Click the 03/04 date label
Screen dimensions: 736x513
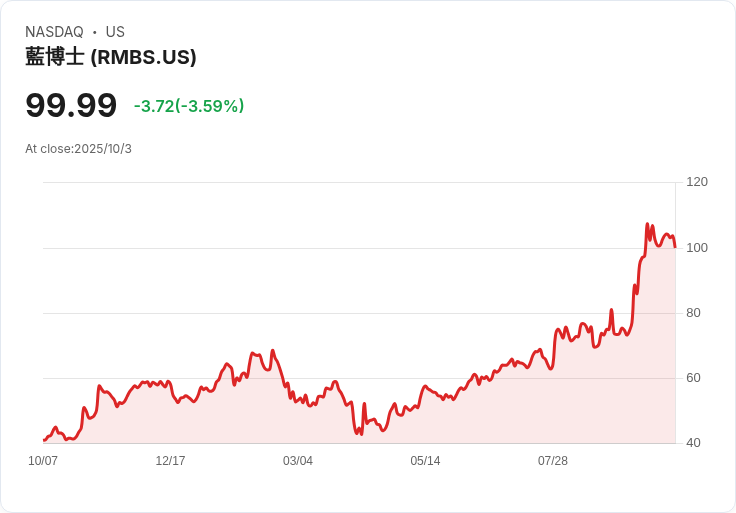click(298, 461)
